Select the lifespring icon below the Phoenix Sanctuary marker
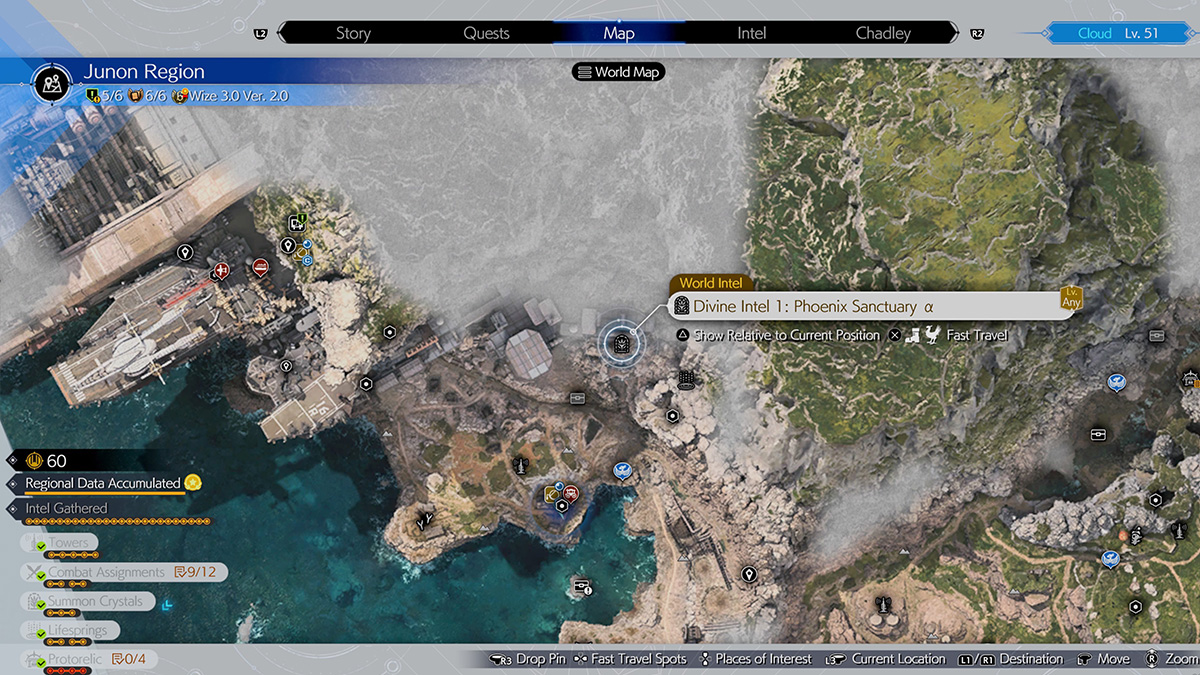The width and height of the screenshot is (1200, 675). point(686,379)
